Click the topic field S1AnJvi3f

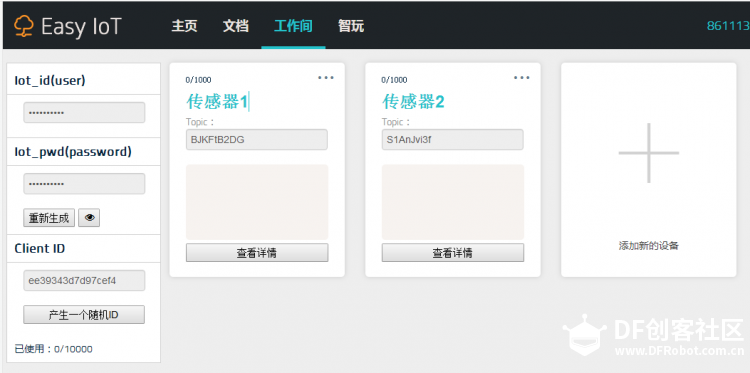pos(452,140)
